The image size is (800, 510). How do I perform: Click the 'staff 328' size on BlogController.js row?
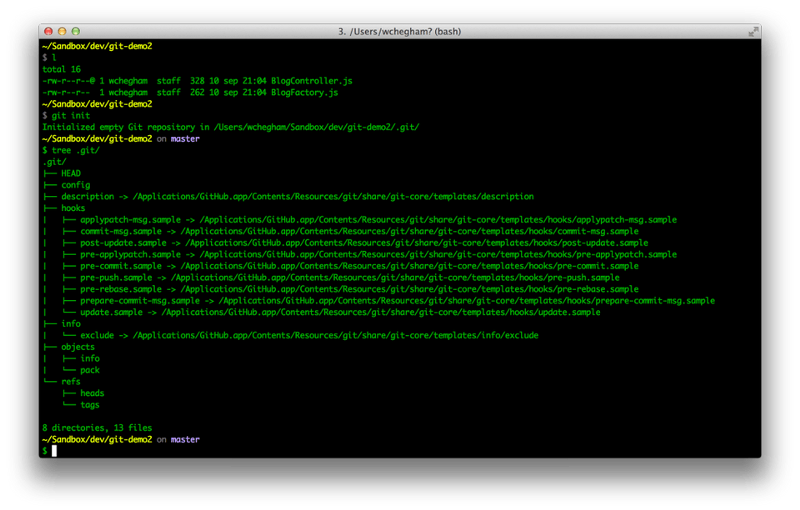(181, 81)
